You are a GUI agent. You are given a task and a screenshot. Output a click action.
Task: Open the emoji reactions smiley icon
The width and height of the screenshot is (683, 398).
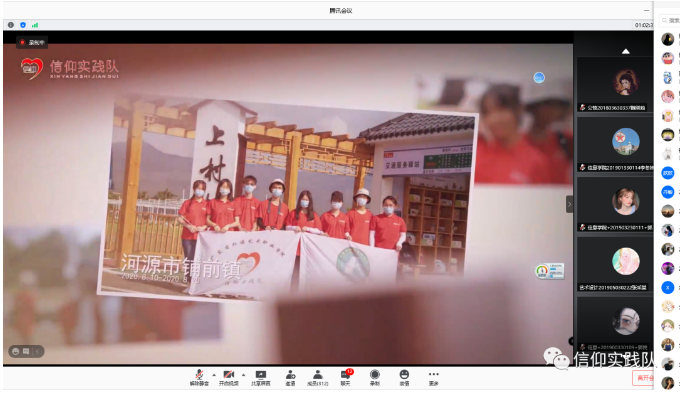pos(404,378)
